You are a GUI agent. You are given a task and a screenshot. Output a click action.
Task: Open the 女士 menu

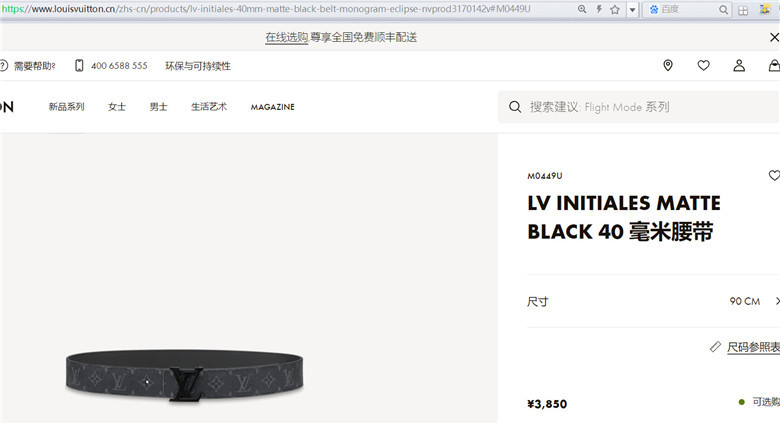117,106
